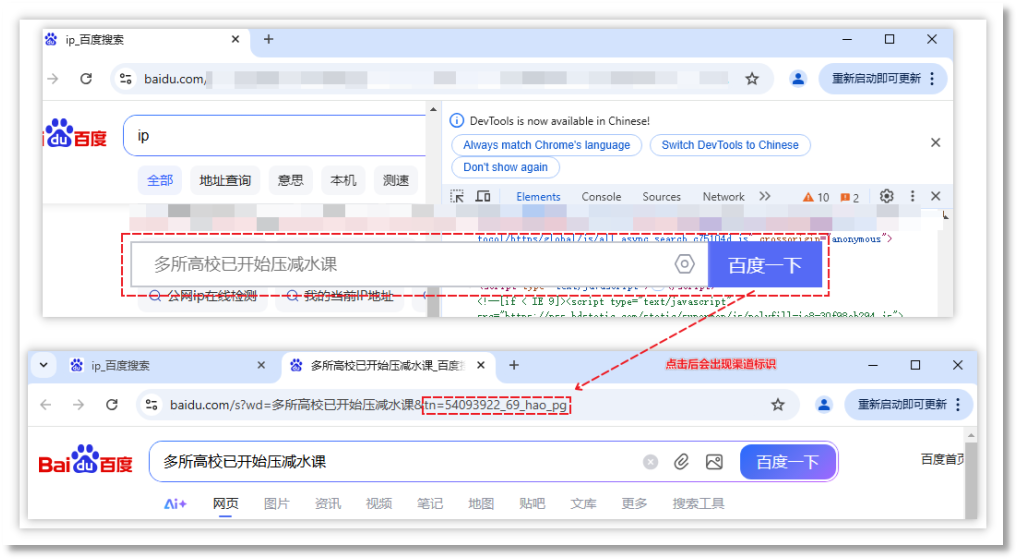Switch to Sources tab in DevTools
Viewport: 1019px width, 560px height.
(662, 196)
